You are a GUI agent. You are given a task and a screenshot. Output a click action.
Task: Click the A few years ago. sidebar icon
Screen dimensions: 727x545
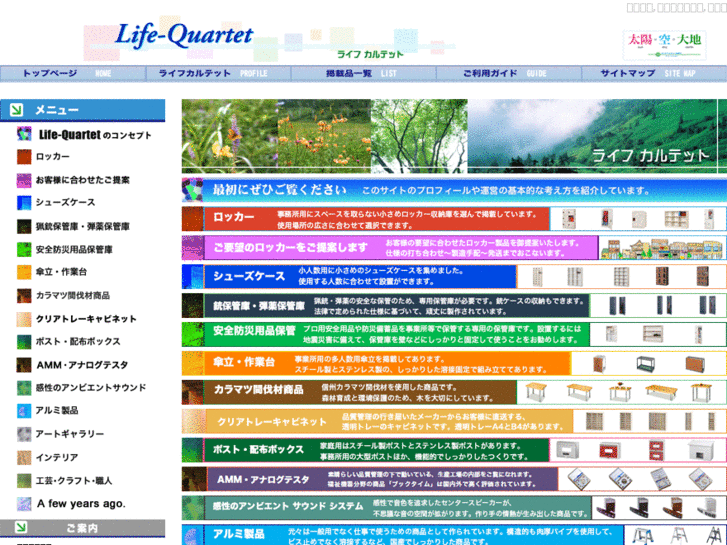(x=24, y=504)
